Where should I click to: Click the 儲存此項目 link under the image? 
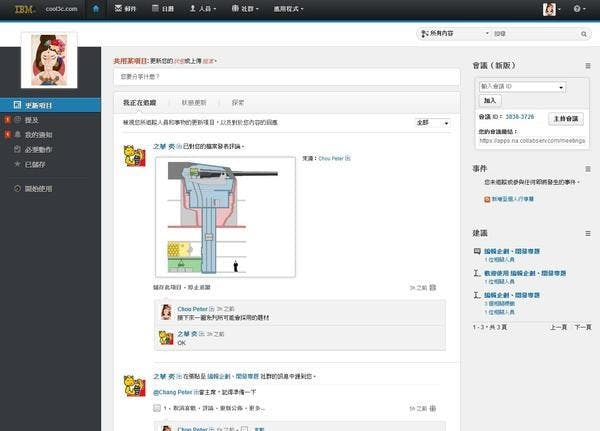[x=167, y=287]
